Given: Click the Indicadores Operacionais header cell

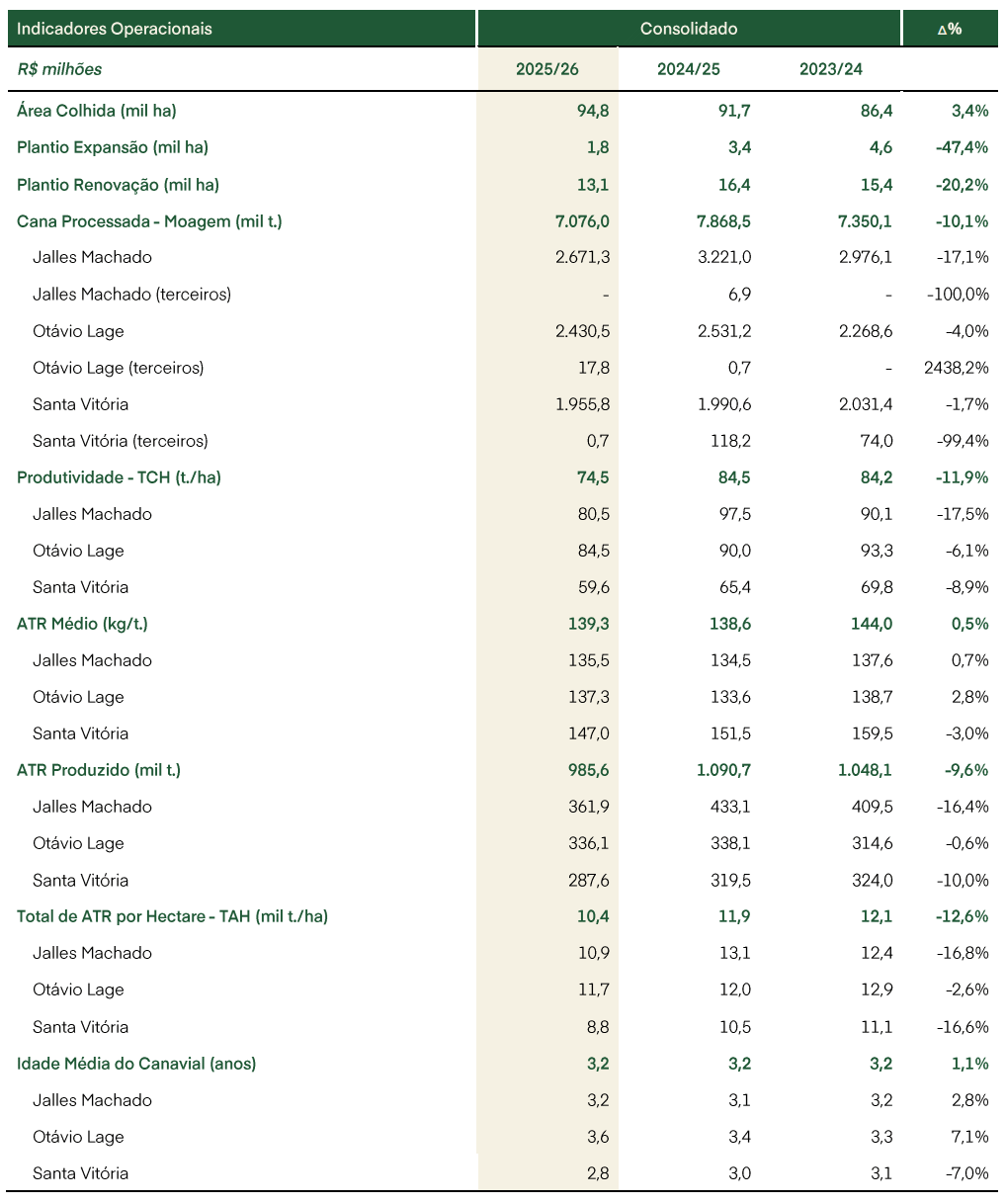Looking at the screenshot, I should coord(242,29).
